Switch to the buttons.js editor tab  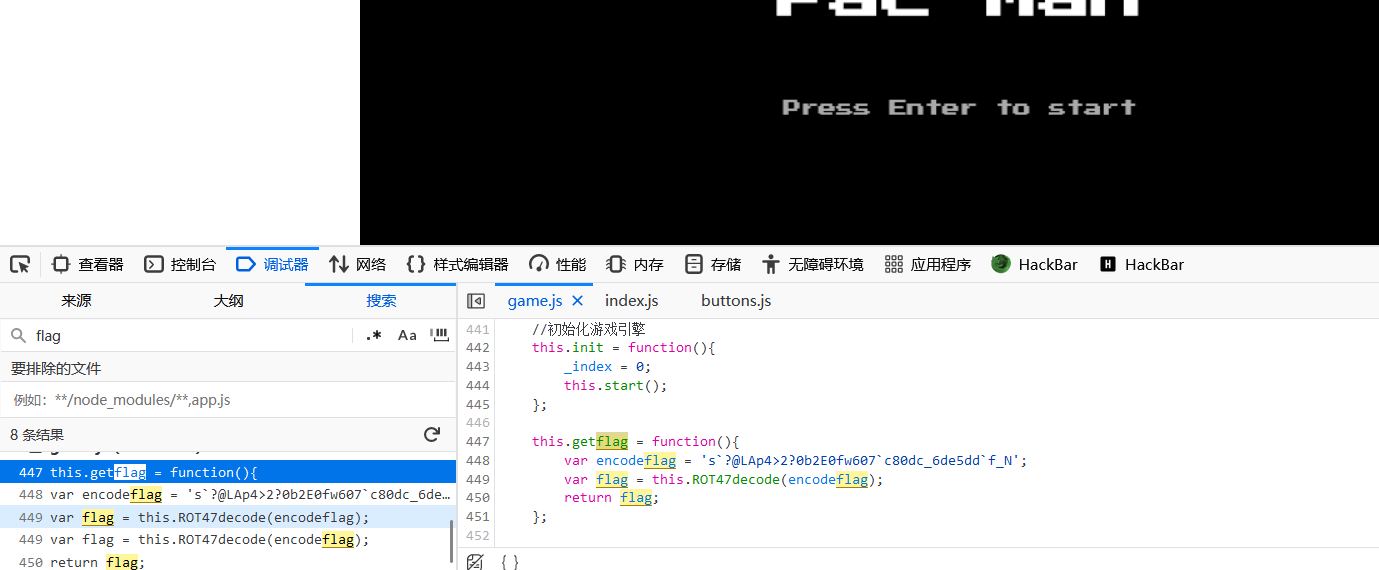(x=736, y=301)
